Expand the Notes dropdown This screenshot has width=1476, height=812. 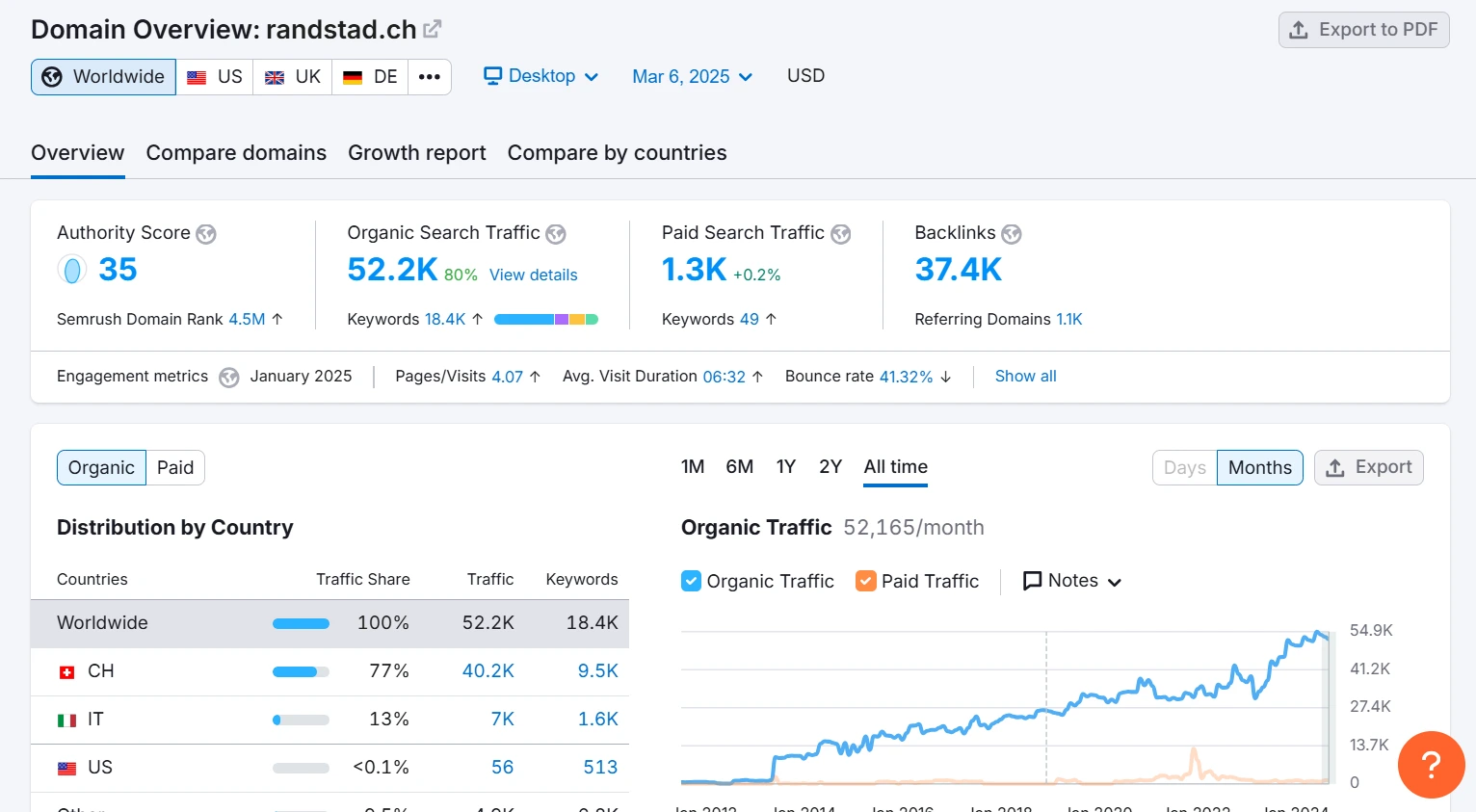pyautogui.click(x=1072, y=581)
